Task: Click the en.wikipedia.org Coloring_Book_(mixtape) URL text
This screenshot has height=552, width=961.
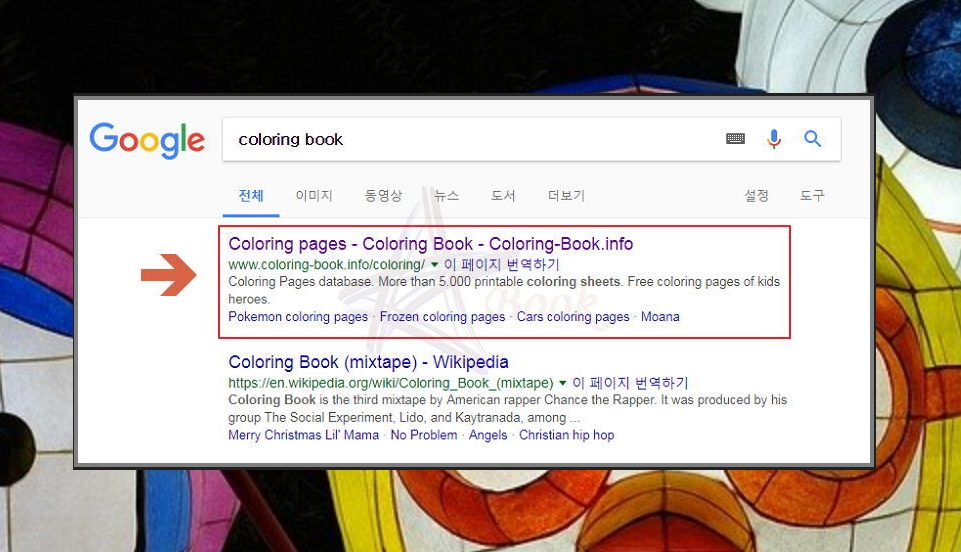Action: click(390, 383)
